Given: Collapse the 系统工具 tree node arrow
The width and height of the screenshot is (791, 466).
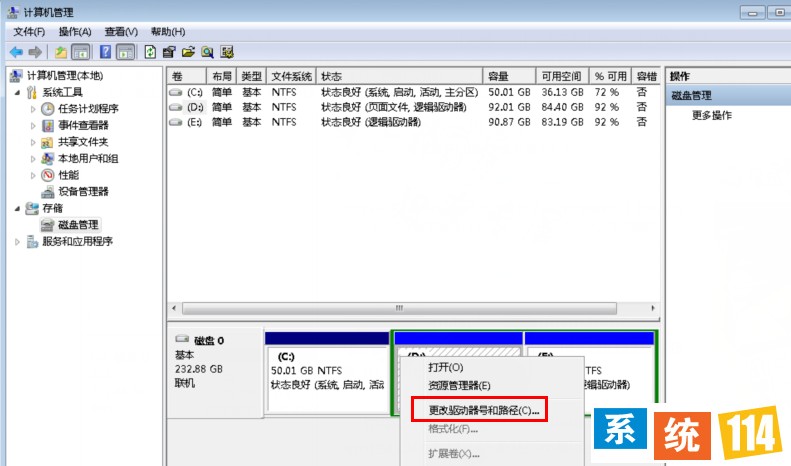Looking at the screenshot, I should pyautogui.click(x=18, y=92).
